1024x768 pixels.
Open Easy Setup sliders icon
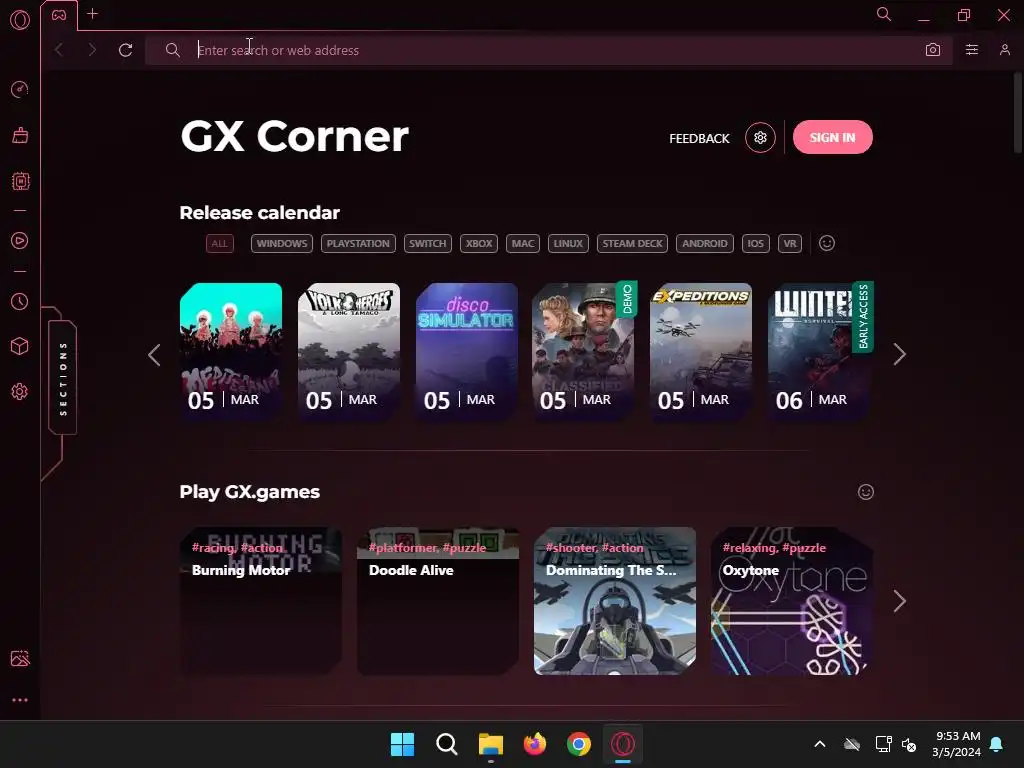[x=972, y=50]
